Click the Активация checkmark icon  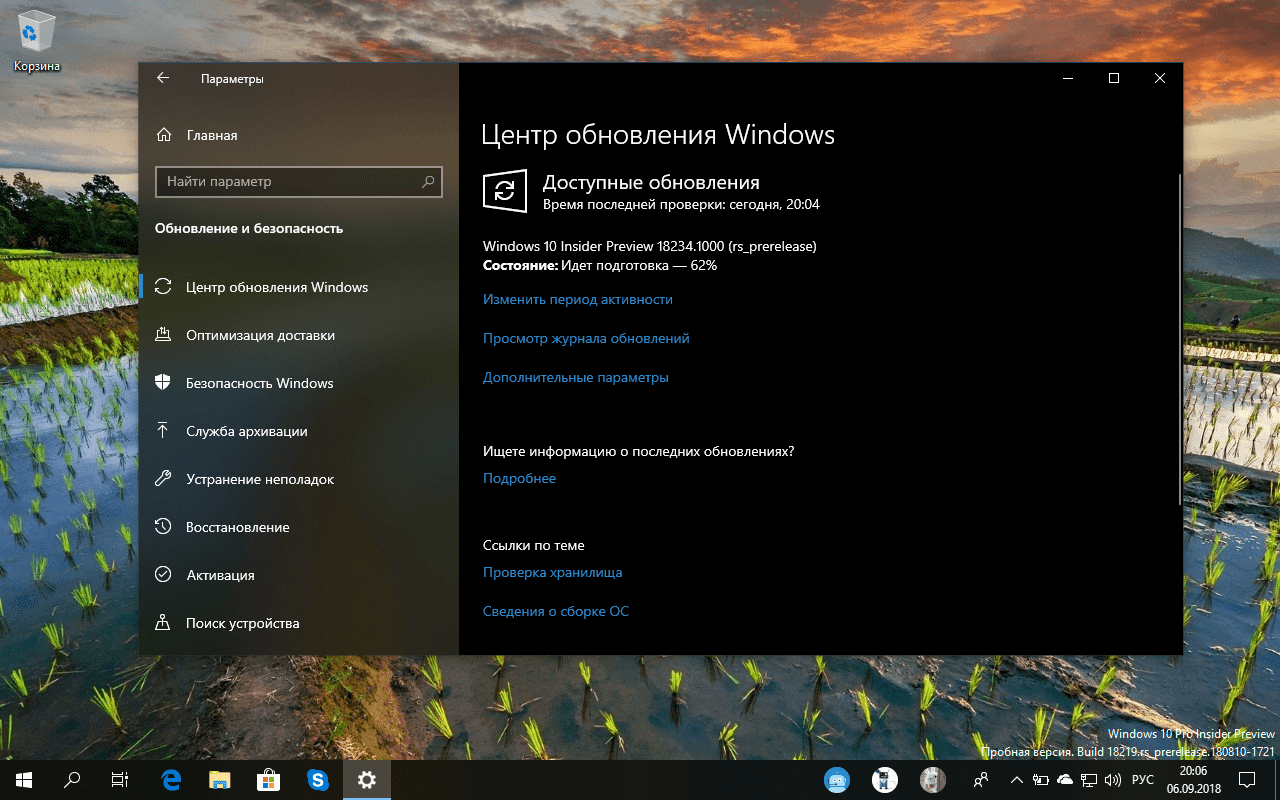point(163,575)
